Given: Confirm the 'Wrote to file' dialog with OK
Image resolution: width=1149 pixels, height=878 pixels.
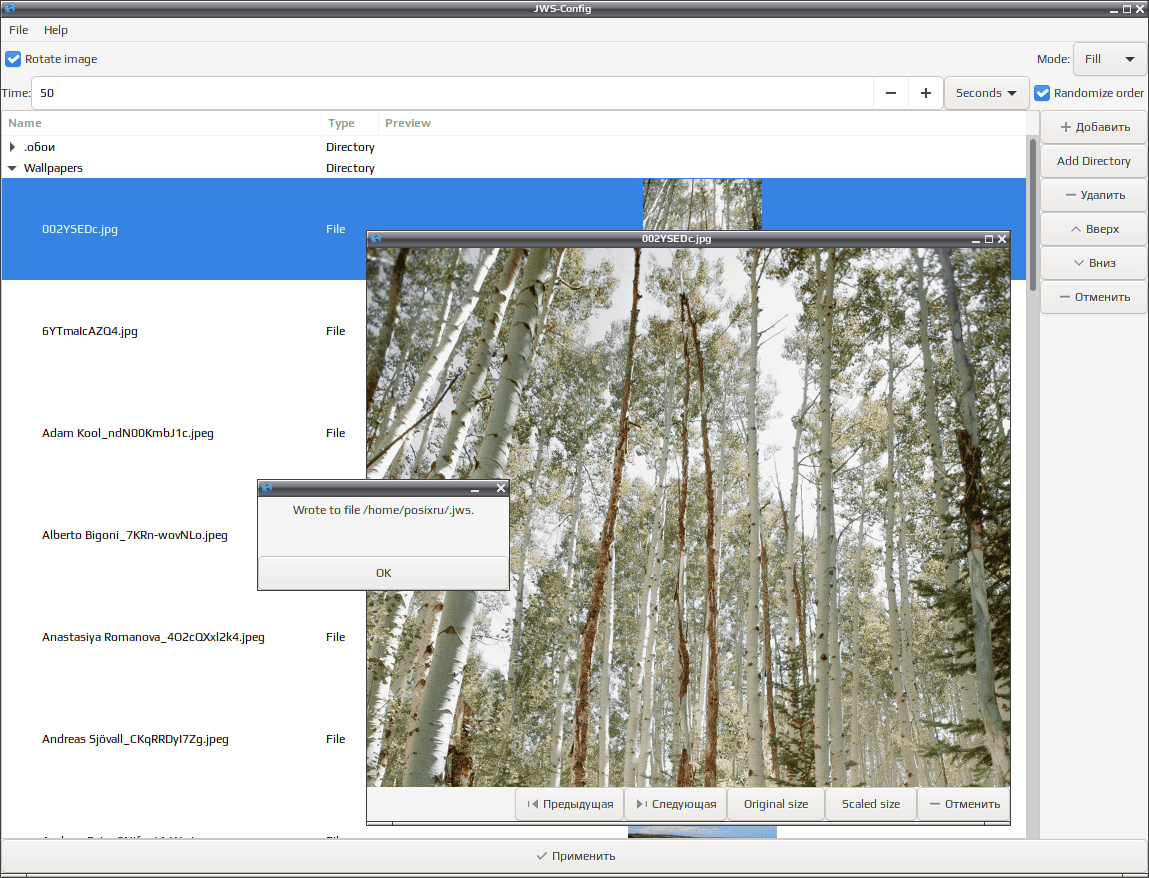Looking at the screenshot, I should tap(383, 573).
